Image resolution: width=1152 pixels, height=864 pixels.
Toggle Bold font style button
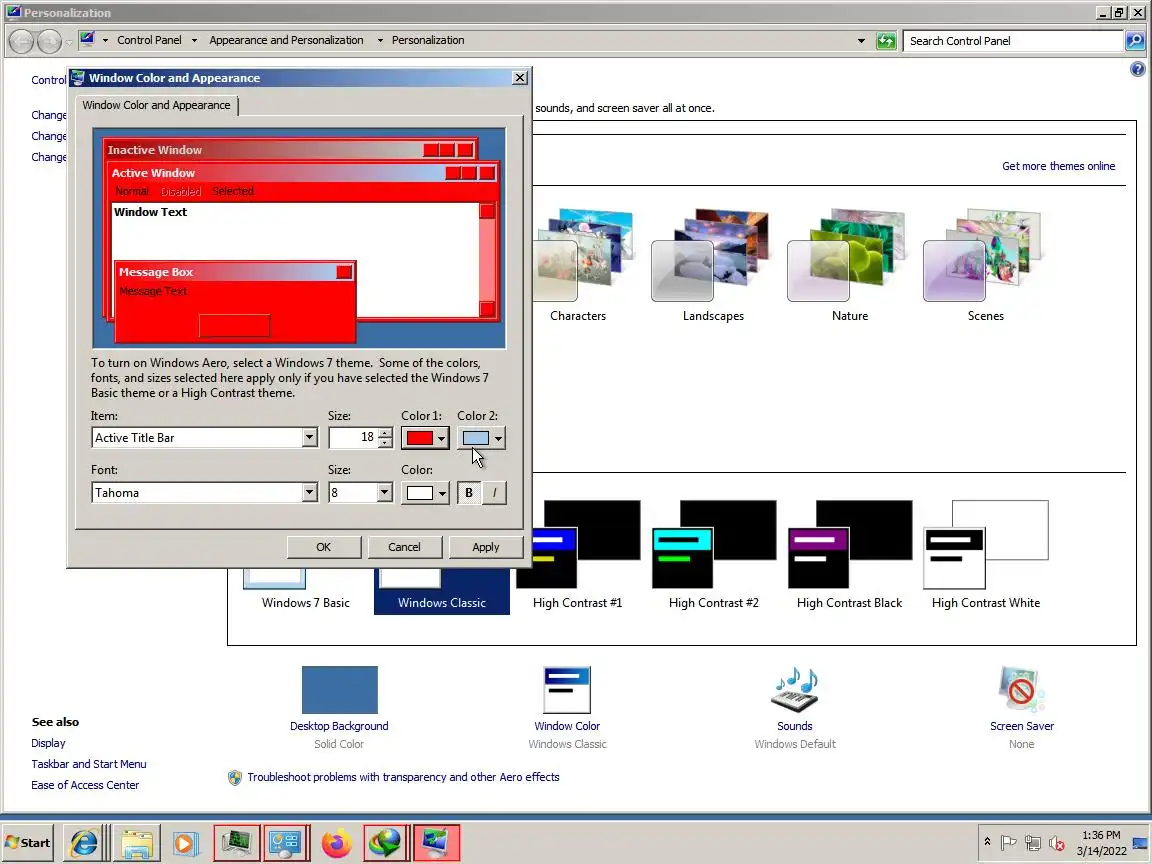469,493
